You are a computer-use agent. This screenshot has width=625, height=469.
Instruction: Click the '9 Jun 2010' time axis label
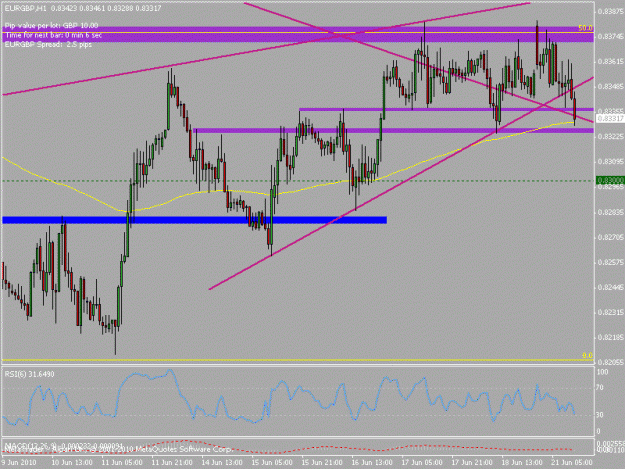point(19,462)
